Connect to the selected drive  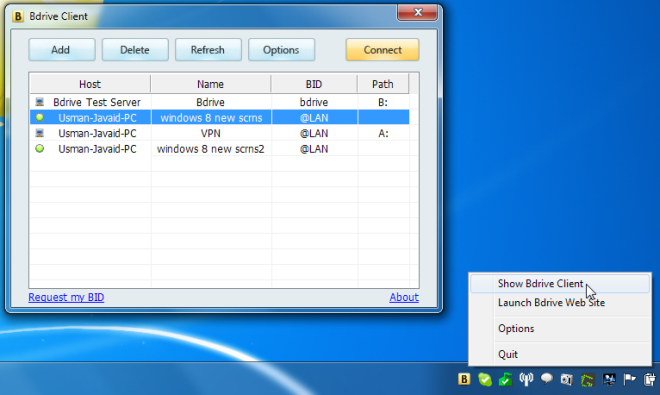(x=383, y=50)
